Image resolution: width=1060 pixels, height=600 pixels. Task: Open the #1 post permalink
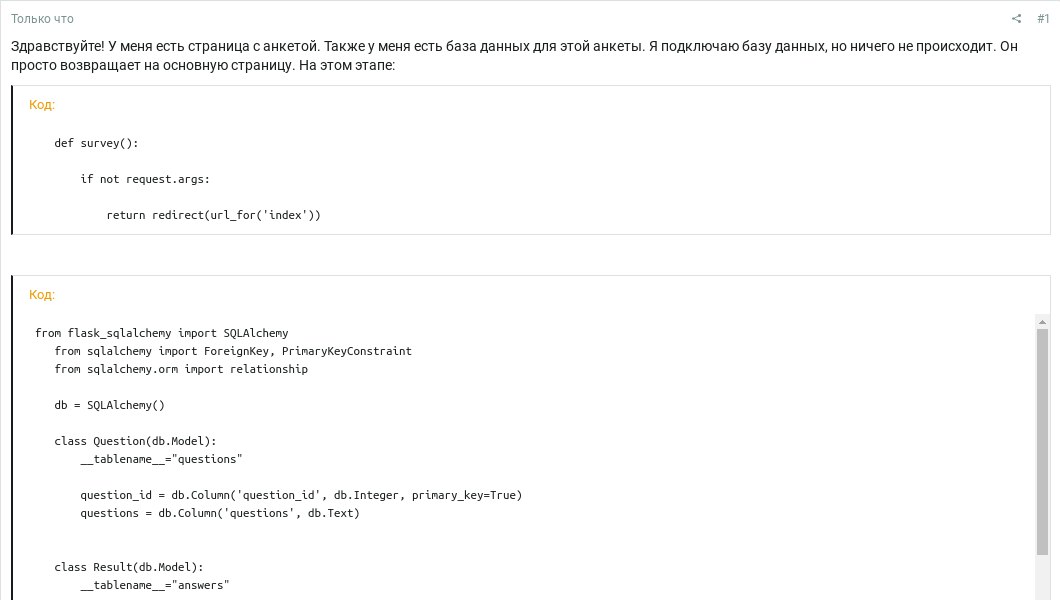point(1043,19)
